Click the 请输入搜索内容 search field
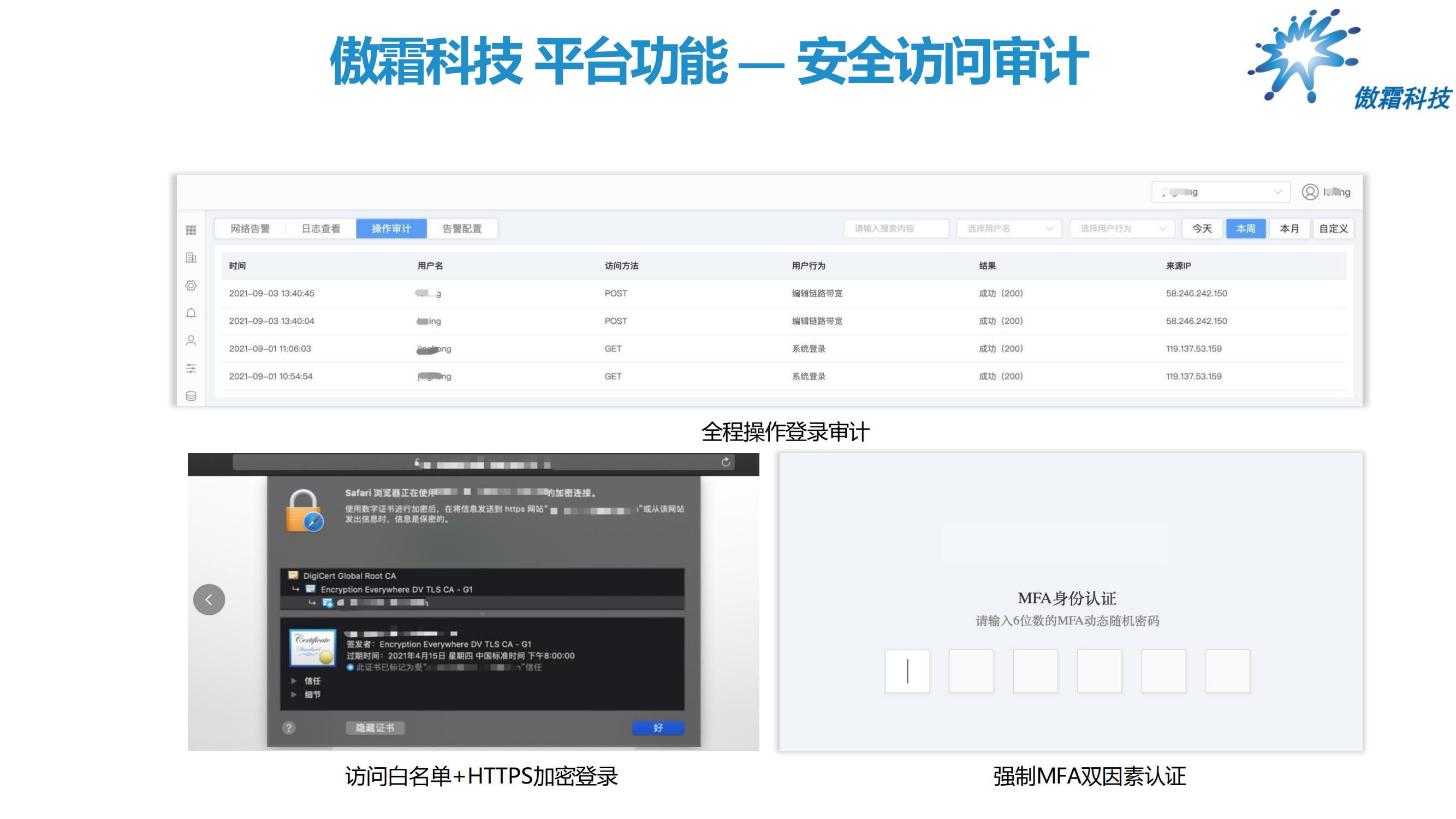 click(x=896, y=228)
